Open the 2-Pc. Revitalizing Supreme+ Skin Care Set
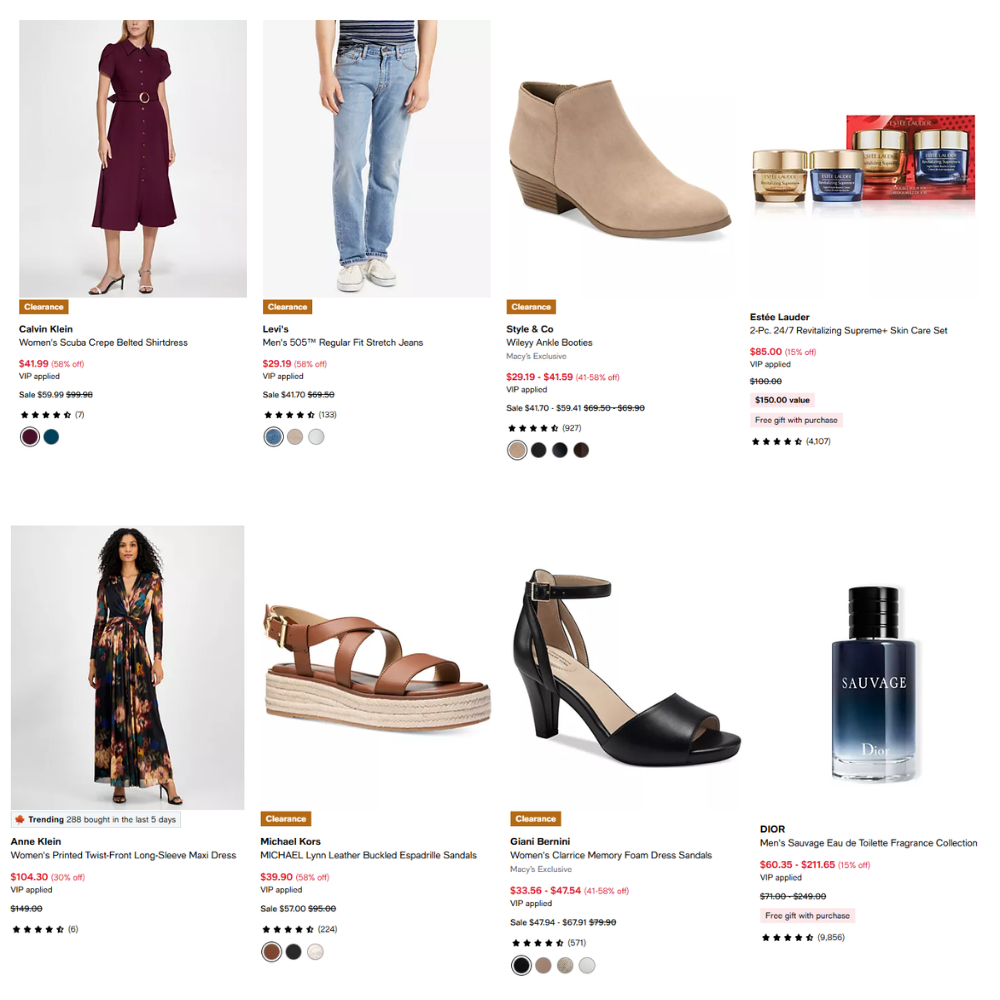The image size is (1000, 1000). pyautogui.click(x=848, y=331)
